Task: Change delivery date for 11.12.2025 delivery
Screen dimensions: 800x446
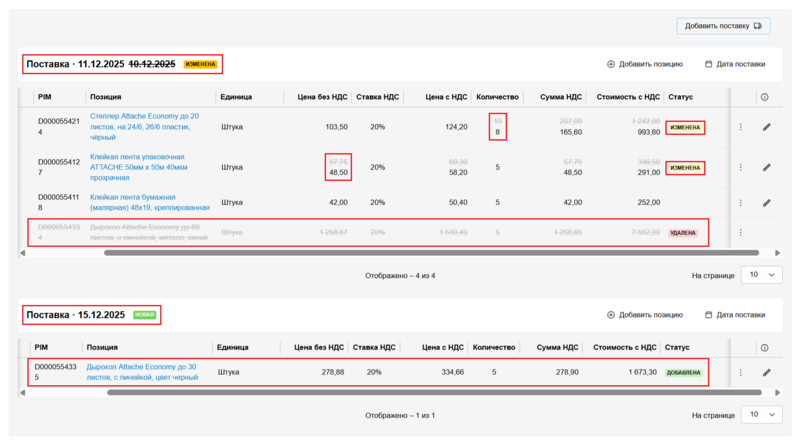Action: tap(735, 64)
